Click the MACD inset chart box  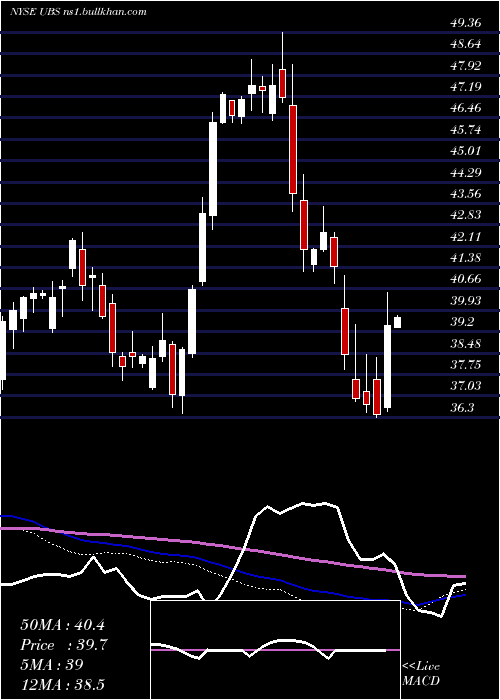point(275,650)
